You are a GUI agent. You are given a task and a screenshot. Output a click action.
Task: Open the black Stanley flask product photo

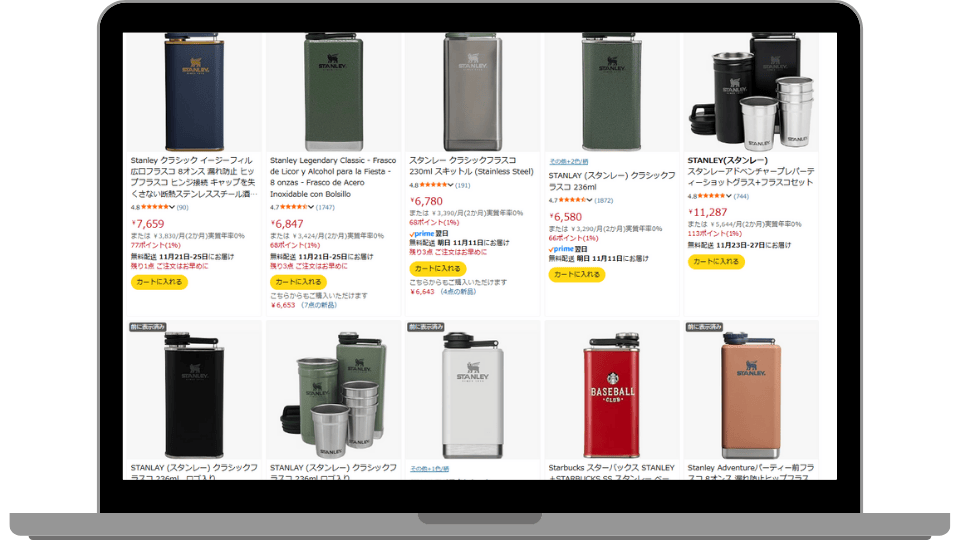(x=194, y=395)
